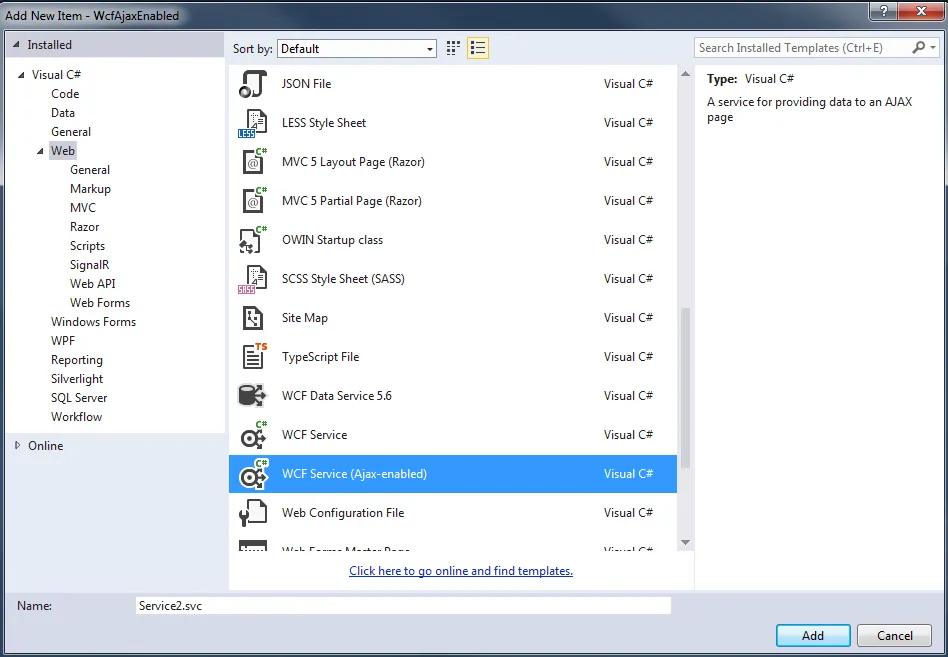Select the Silverlight category
Screen dimensions: 948x657
point(77,379)
